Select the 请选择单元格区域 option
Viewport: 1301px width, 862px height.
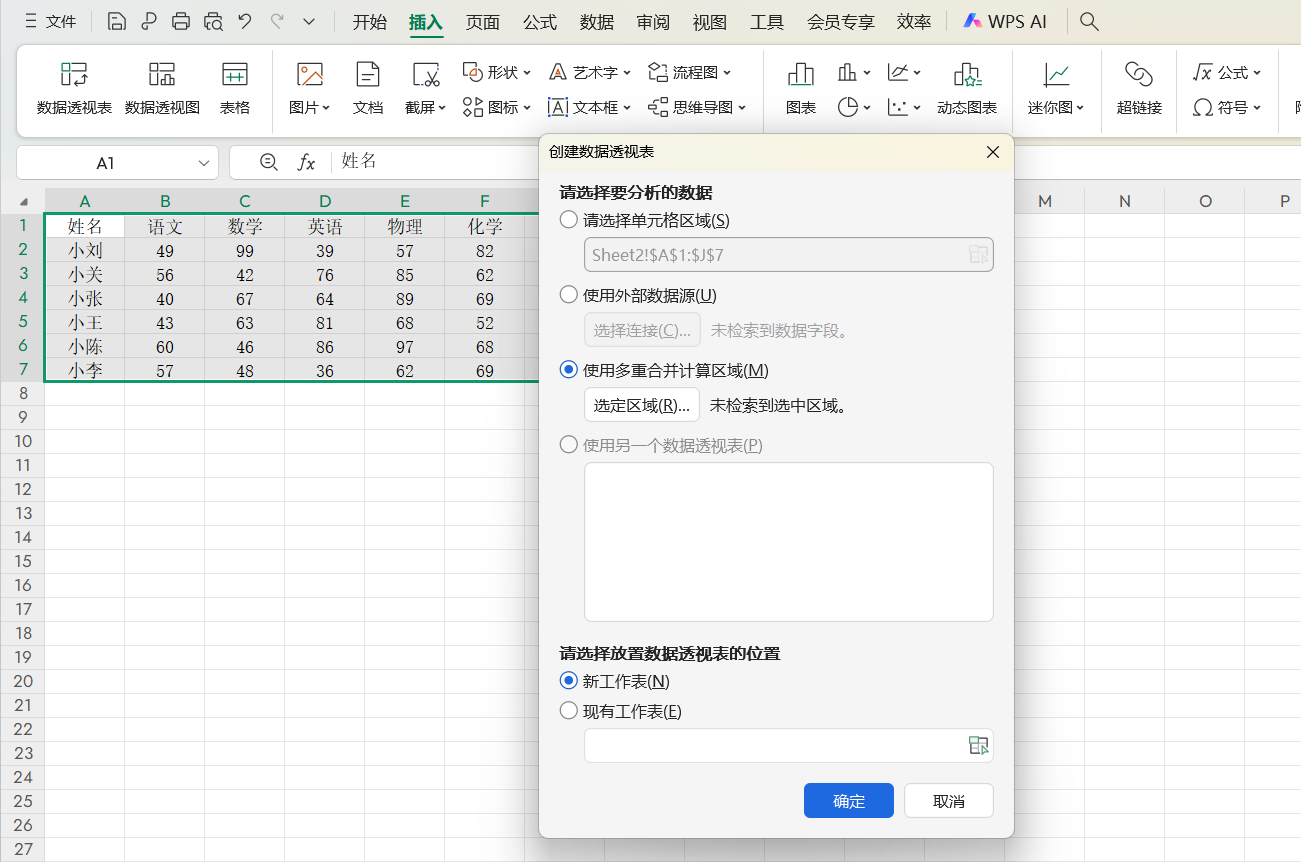click(569, 219)
